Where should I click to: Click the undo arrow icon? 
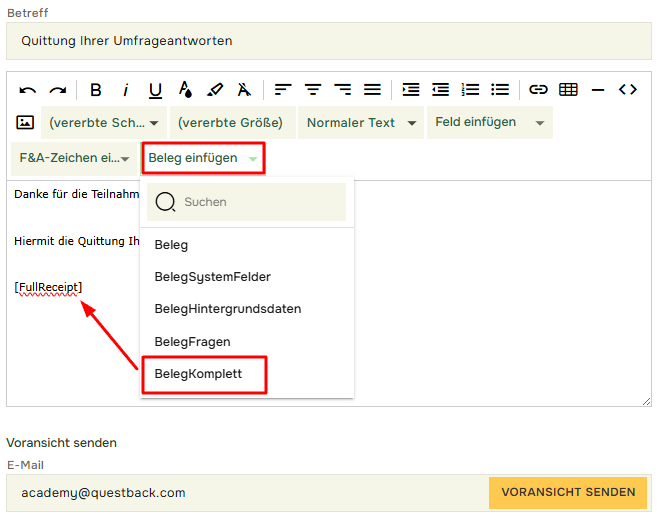pos(28,90)
